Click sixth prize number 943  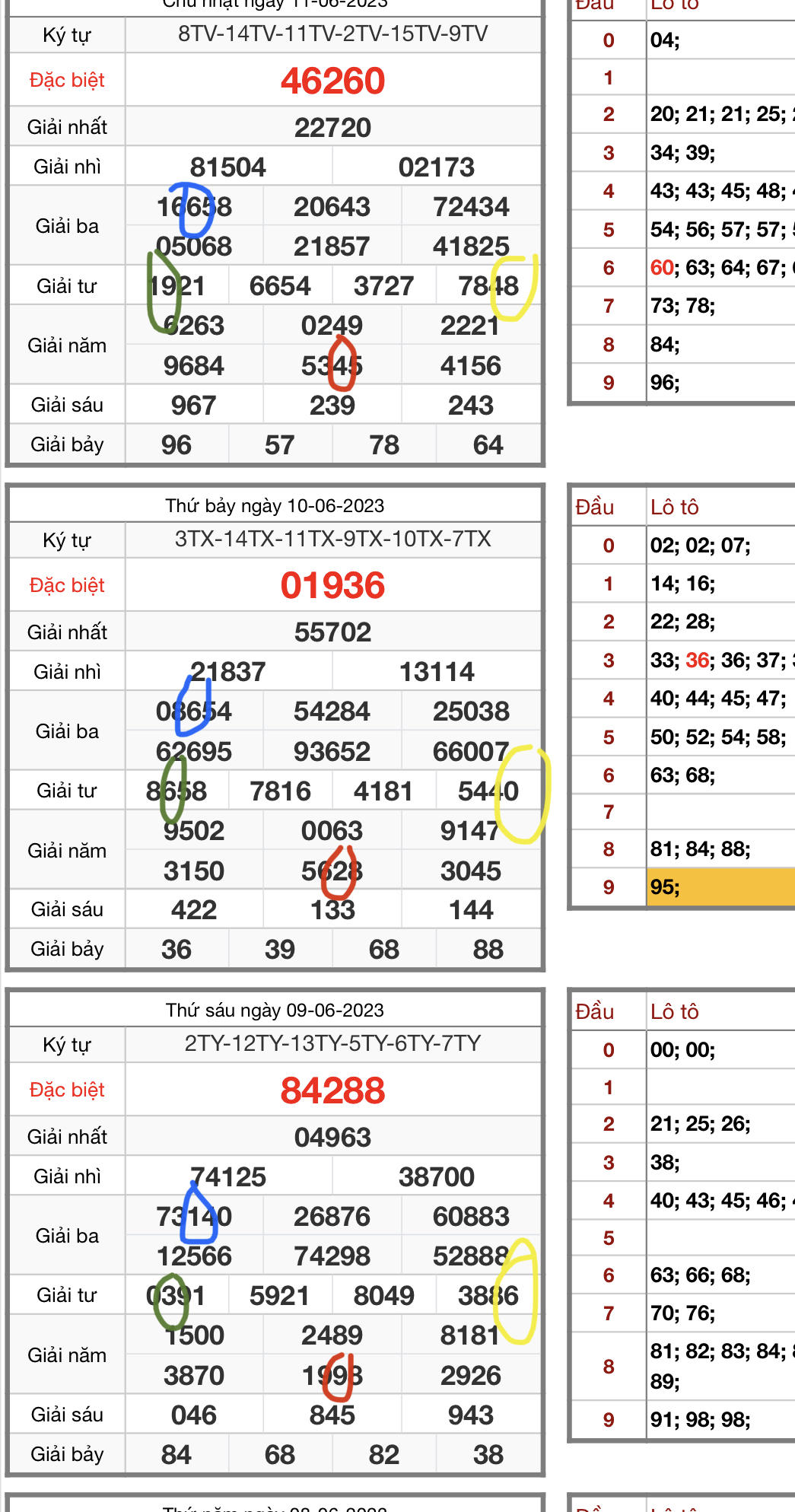pyautogui.click(x=471, y=1415)
